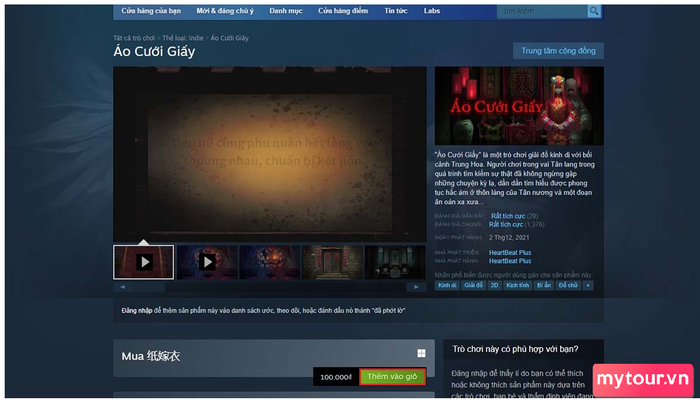Screen dimensions: 700x405
Task: Open the Tin tức tab
Action: [396, 11]
